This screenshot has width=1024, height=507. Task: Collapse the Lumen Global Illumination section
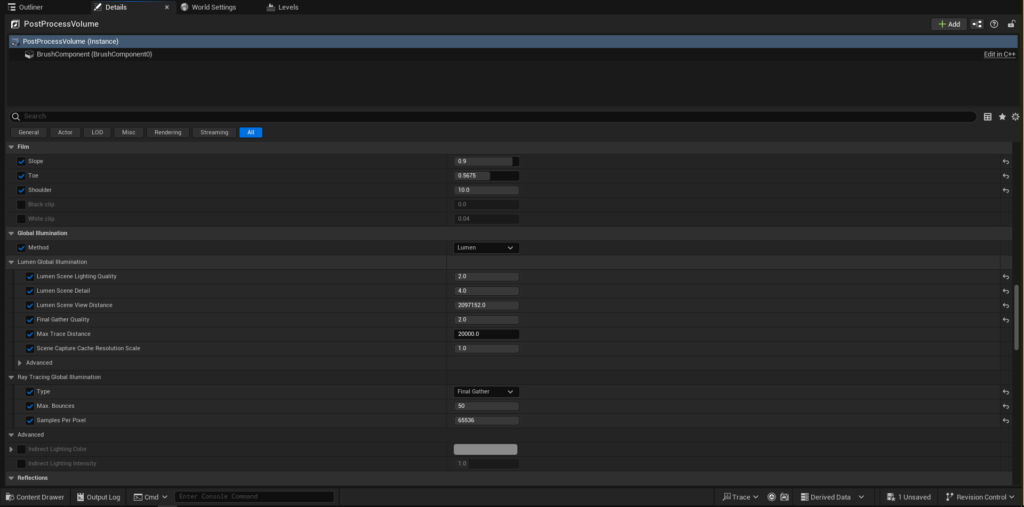point(11,262)
